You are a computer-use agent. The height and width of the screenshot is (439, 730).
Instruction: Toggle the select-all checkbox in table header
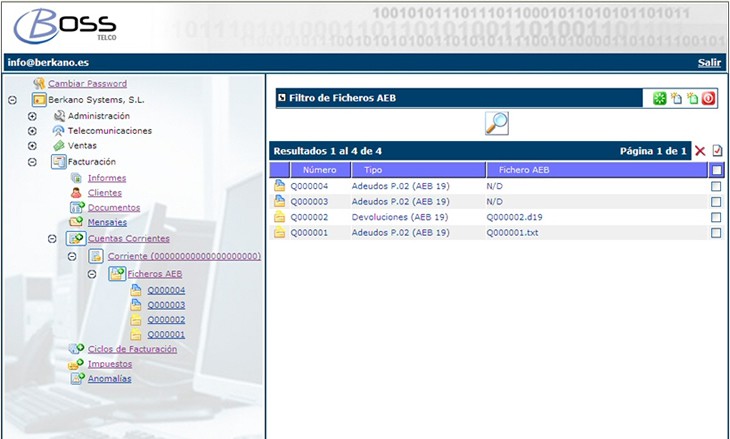pyautogui.click(x=715, y=170)
